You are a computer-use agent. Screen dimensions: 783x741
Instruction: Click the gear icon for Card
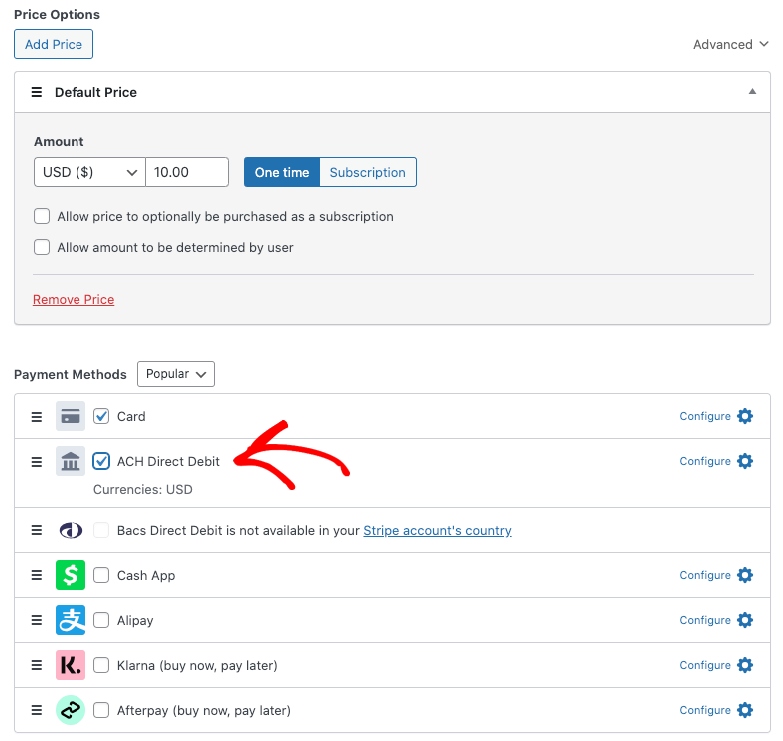745,416
